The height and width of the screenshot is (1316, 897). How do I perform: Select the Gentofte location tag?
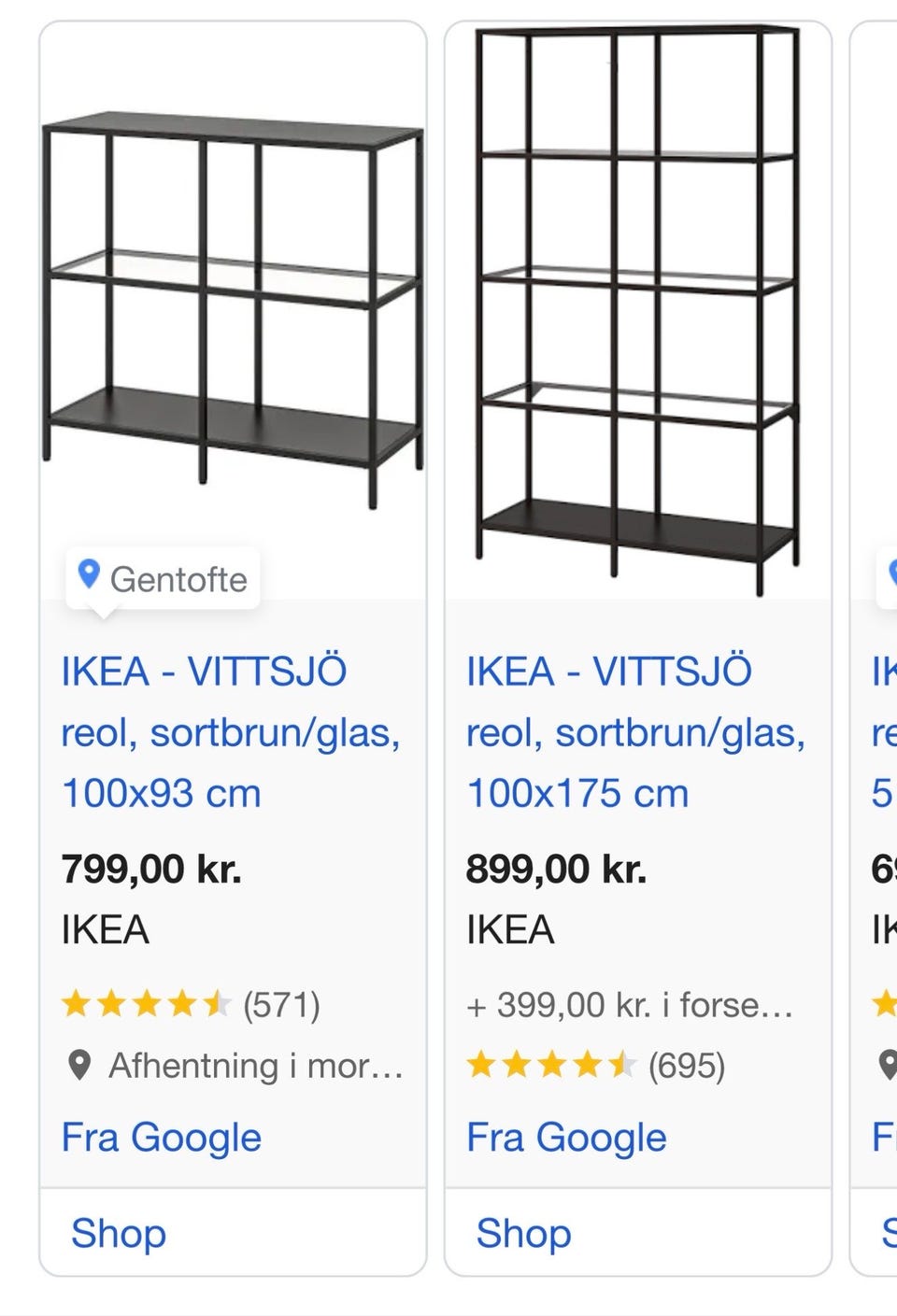pyautogui.click(x=164, y=579)
